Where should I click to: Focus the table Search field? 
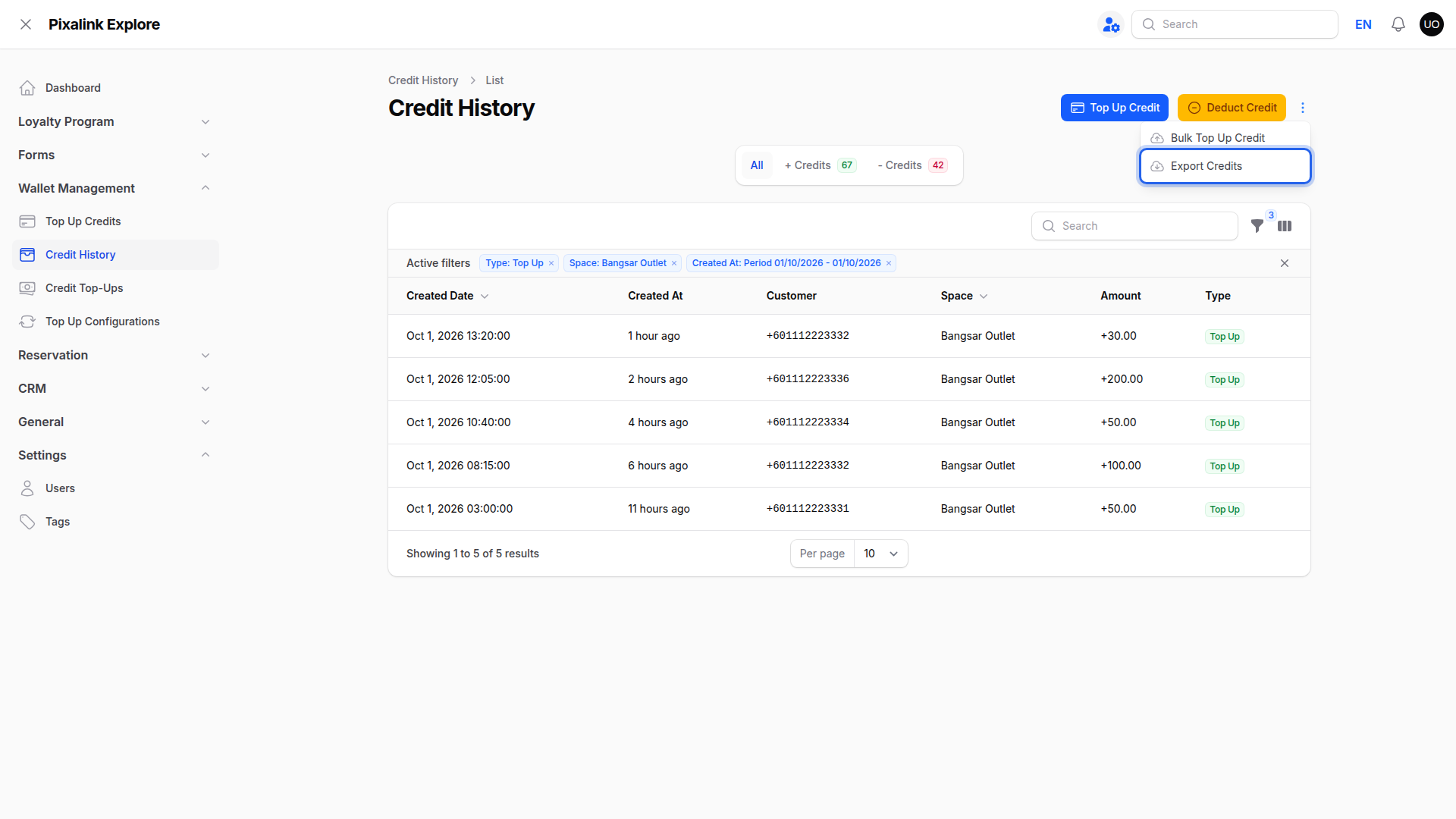(x=1134, y=226)
